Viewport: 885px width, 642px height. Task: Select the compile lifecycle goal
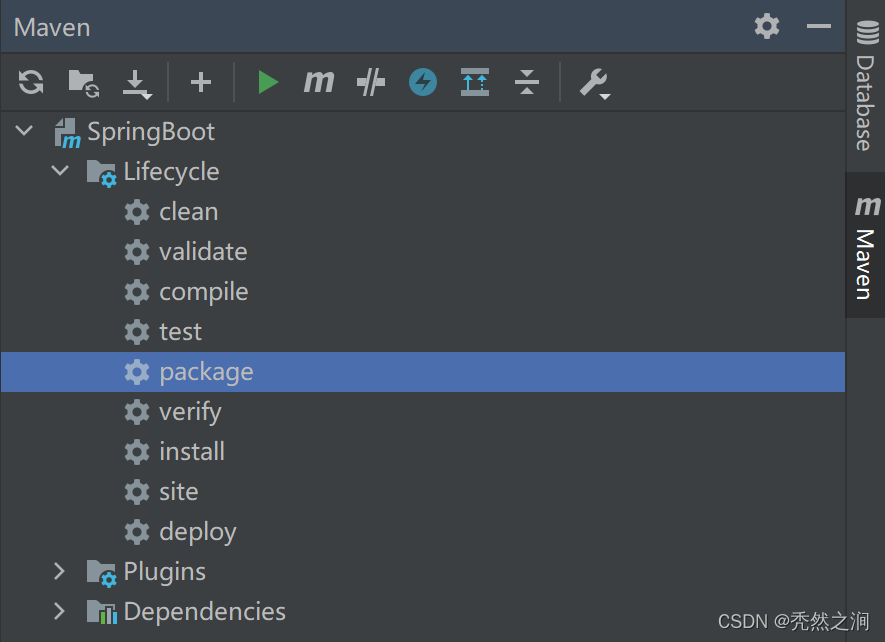tap(423, 292)
